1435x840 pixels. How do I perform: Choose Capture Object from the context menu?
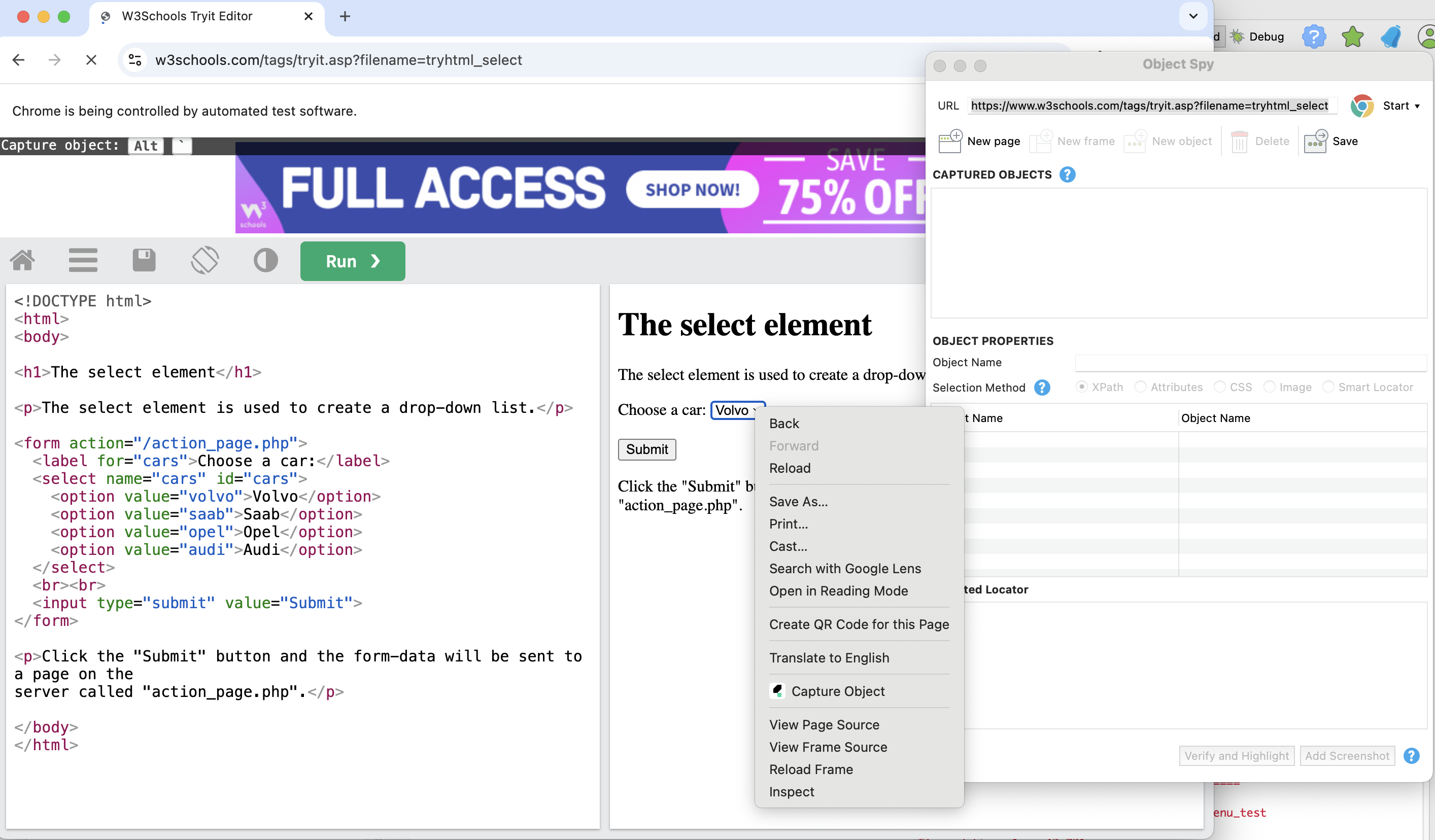coord(837,691)
